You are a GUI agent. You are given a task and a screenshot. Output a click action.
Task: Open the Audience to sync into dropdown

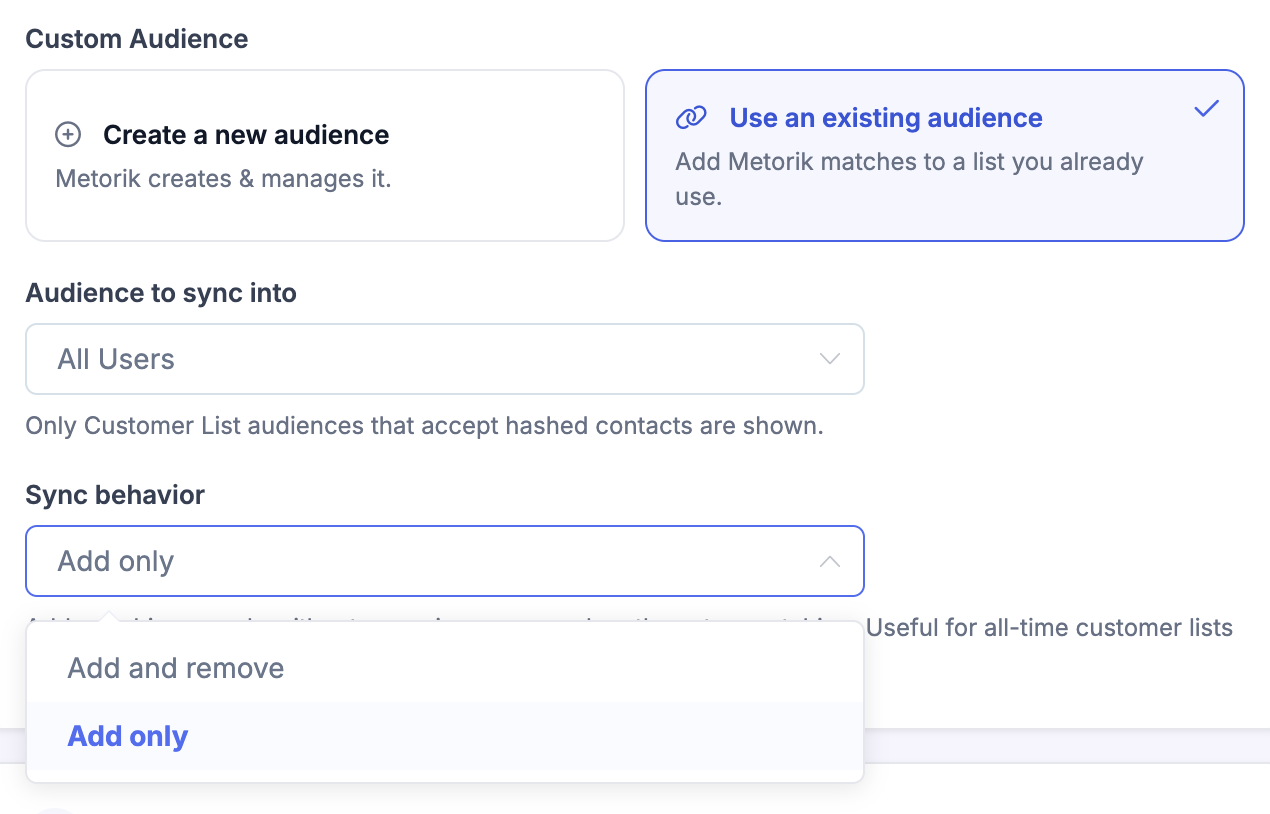[x=445, y=359]
